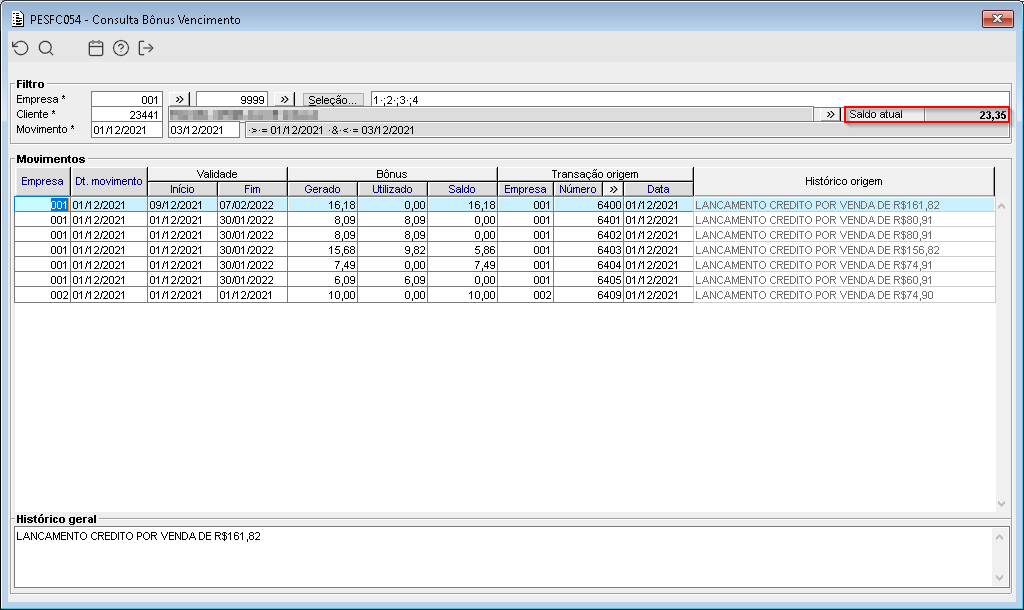Open lookup arrows beside Cliente name field

829,114
